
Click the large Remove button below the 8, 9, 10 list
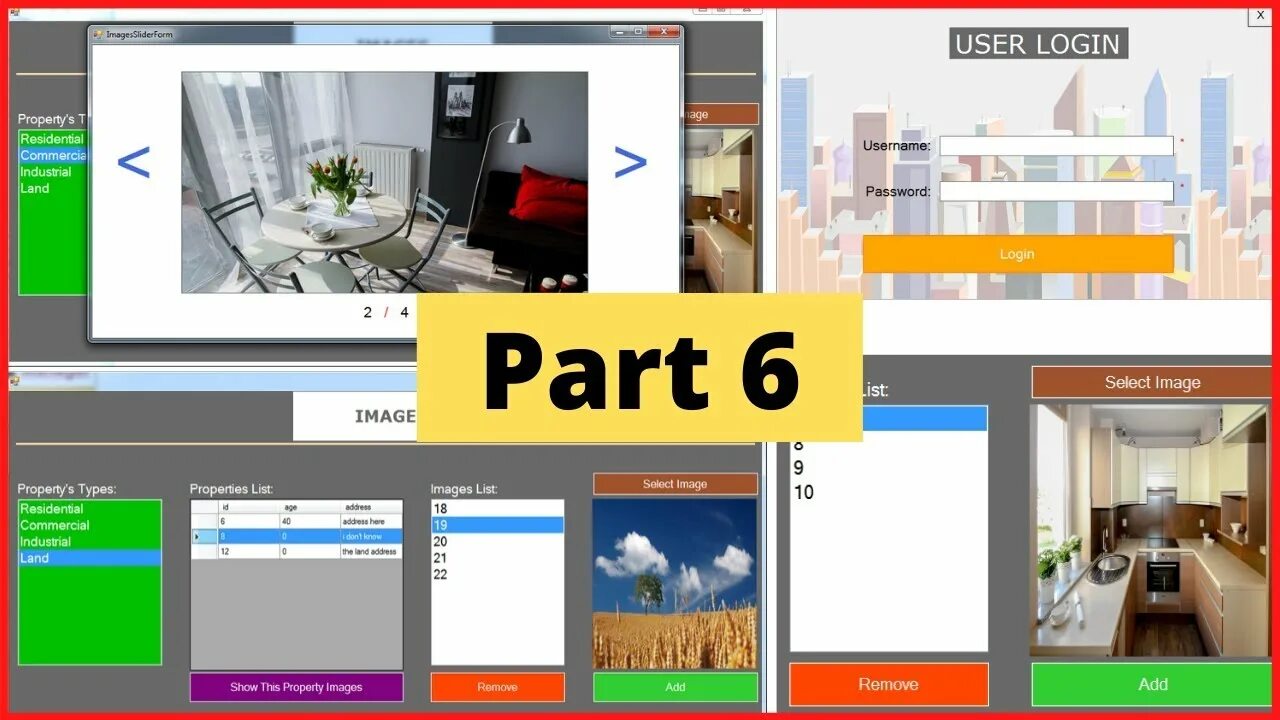(888, 685)
